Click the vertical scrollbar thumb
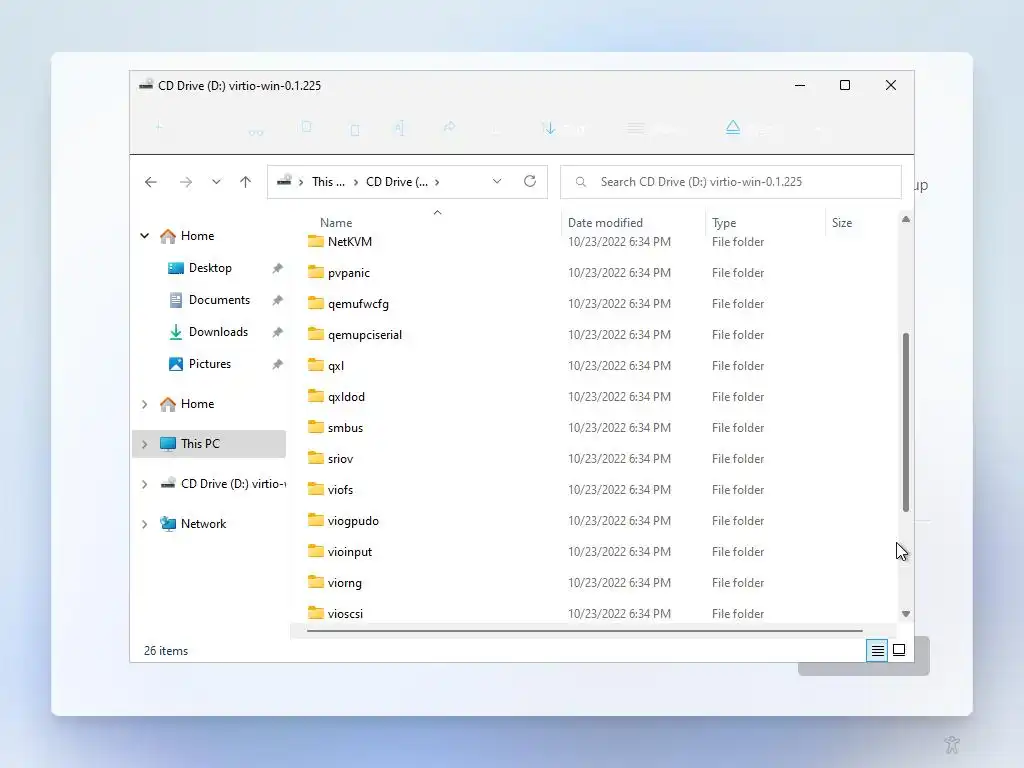This screenshot has width=1024, height=768. [x=906, y=422]
